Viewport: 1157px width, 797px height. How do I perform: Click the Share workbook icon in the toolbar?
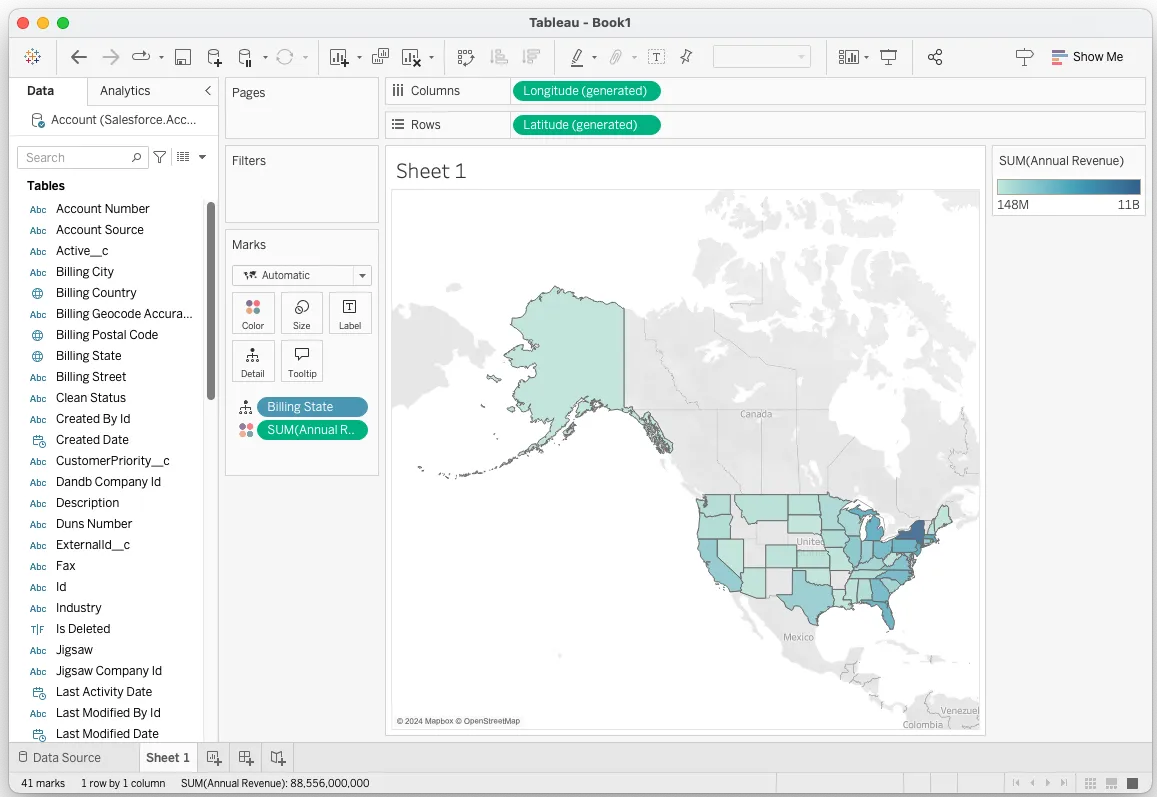[x=935, y=57]
